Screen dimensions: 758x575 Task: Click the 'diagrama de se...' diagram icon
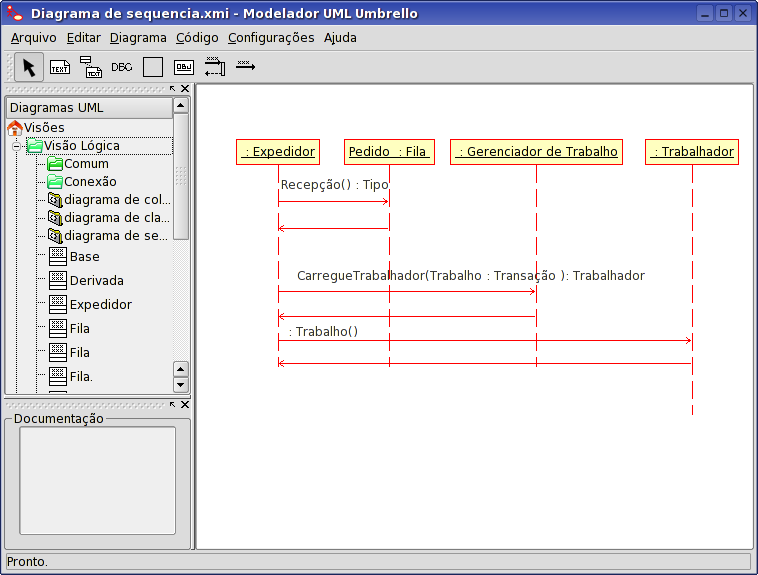click(x=55, y=236)
